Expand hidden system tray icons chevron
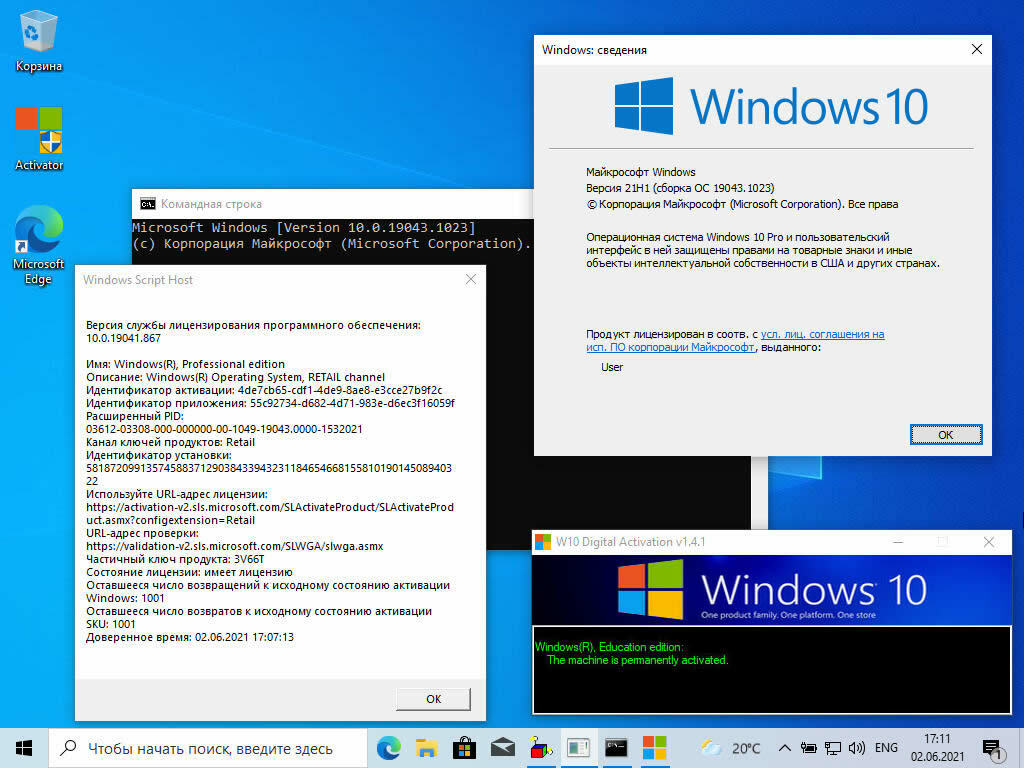Screen dimensions: 1024x768 [785, 748]
